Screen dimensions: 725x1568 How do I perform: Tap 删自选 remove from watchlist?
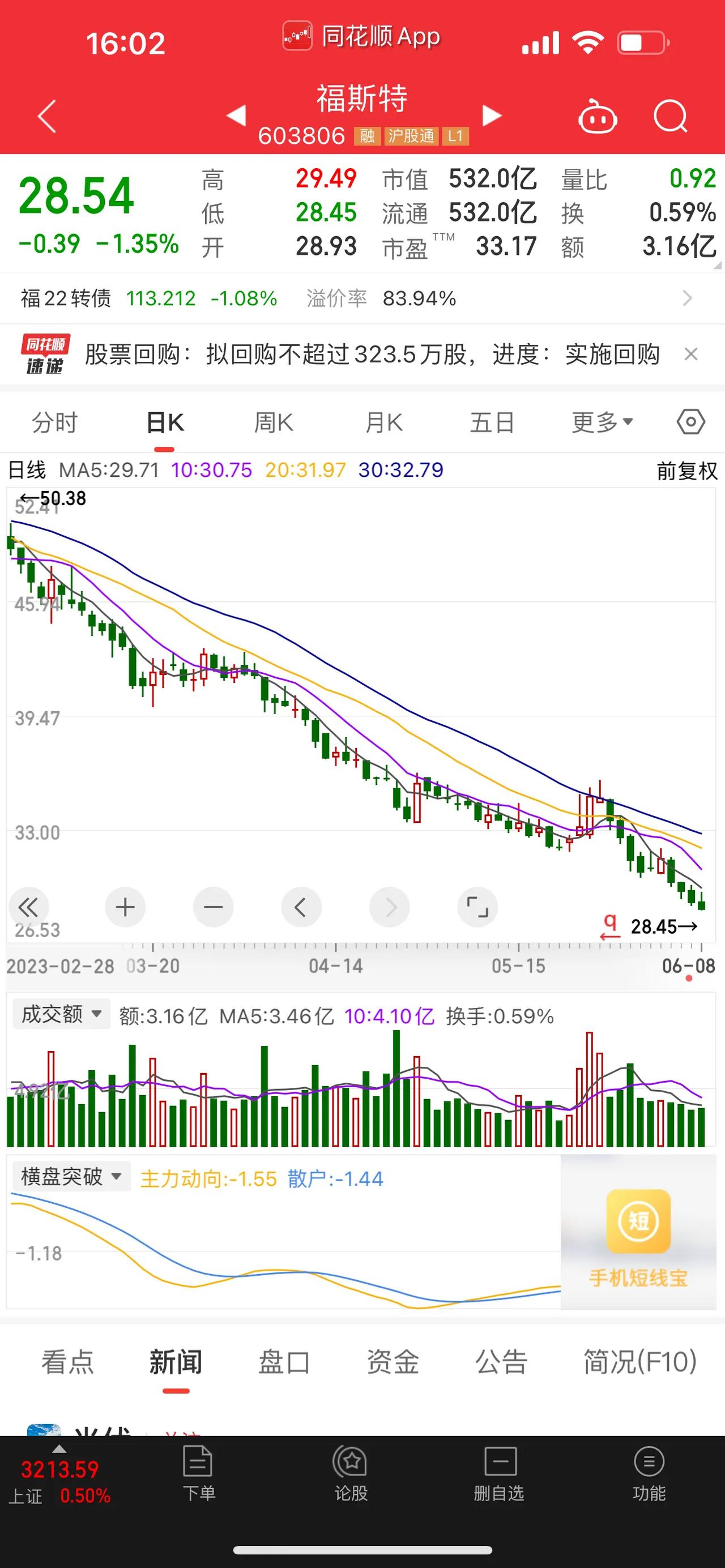499,1473
